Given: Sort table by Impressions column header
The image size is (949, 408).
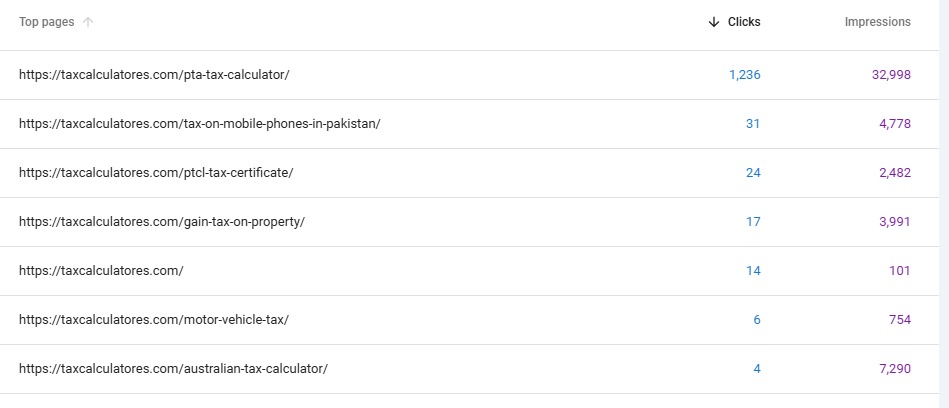Looking at the screenshot, I should coord(877,22).
